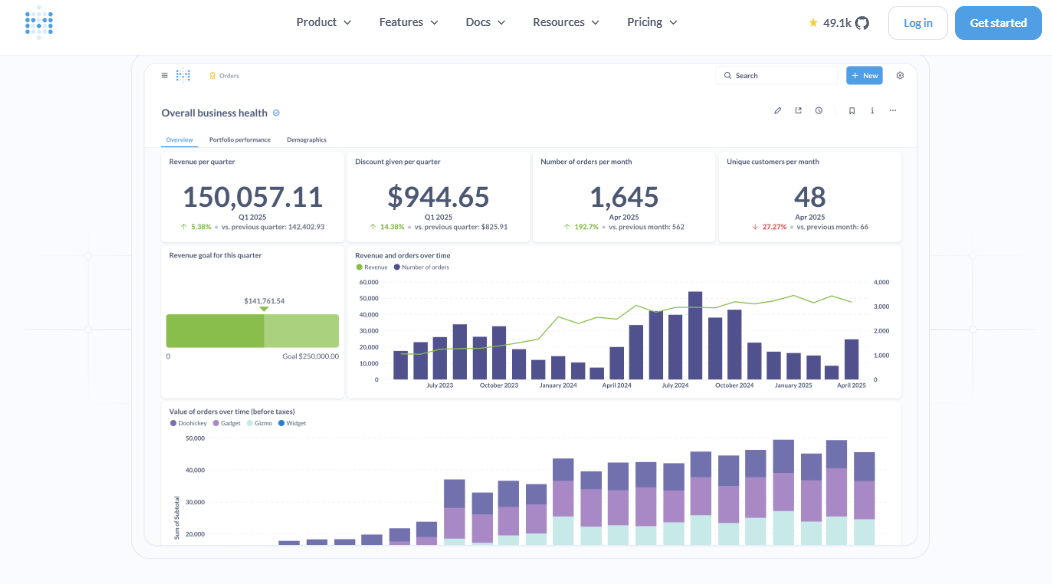
Task: Open the Resources dropdown menu
Action: coord(566,22)
